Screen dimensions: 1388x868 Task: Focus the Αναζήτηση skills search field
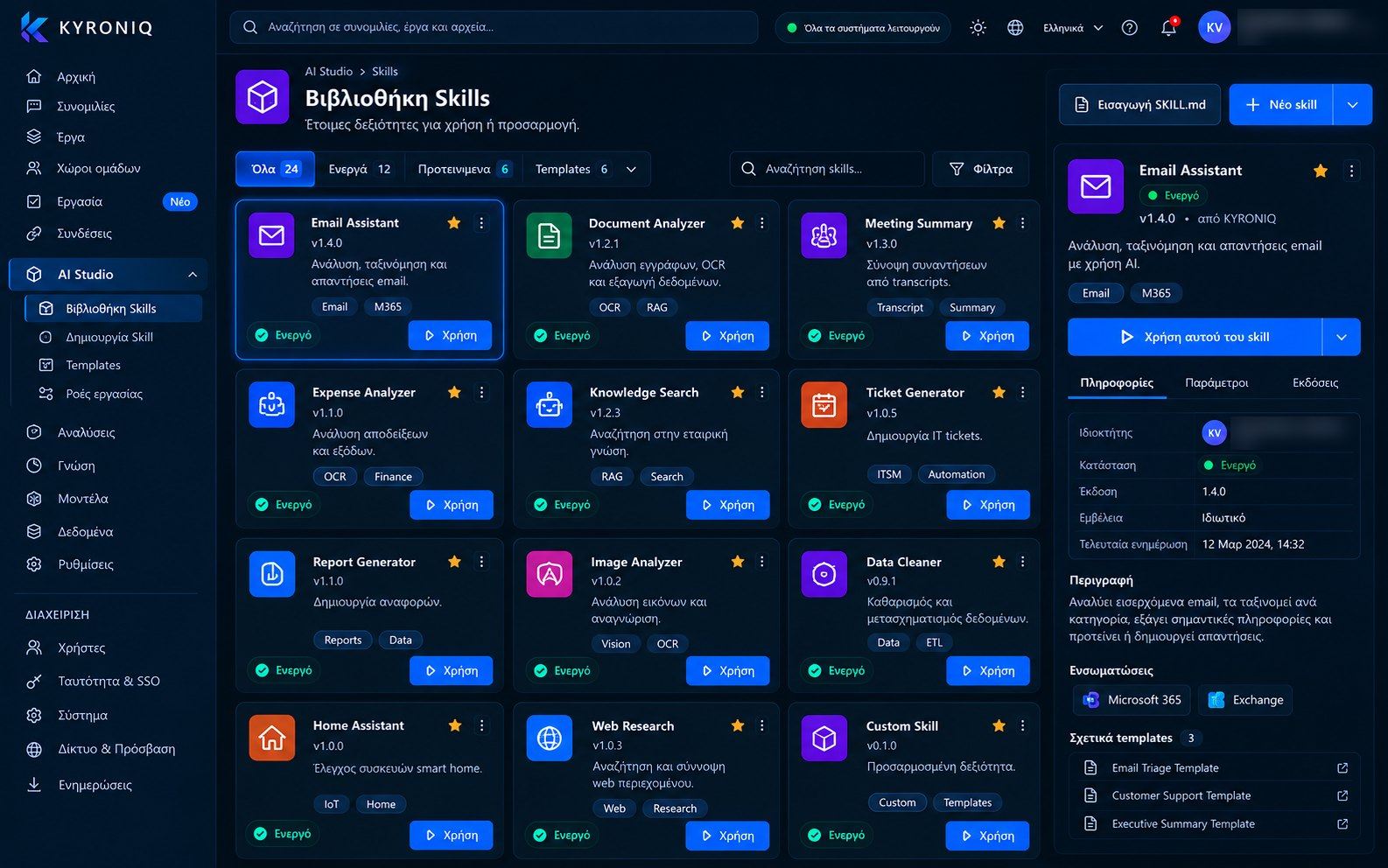(827, 170)
